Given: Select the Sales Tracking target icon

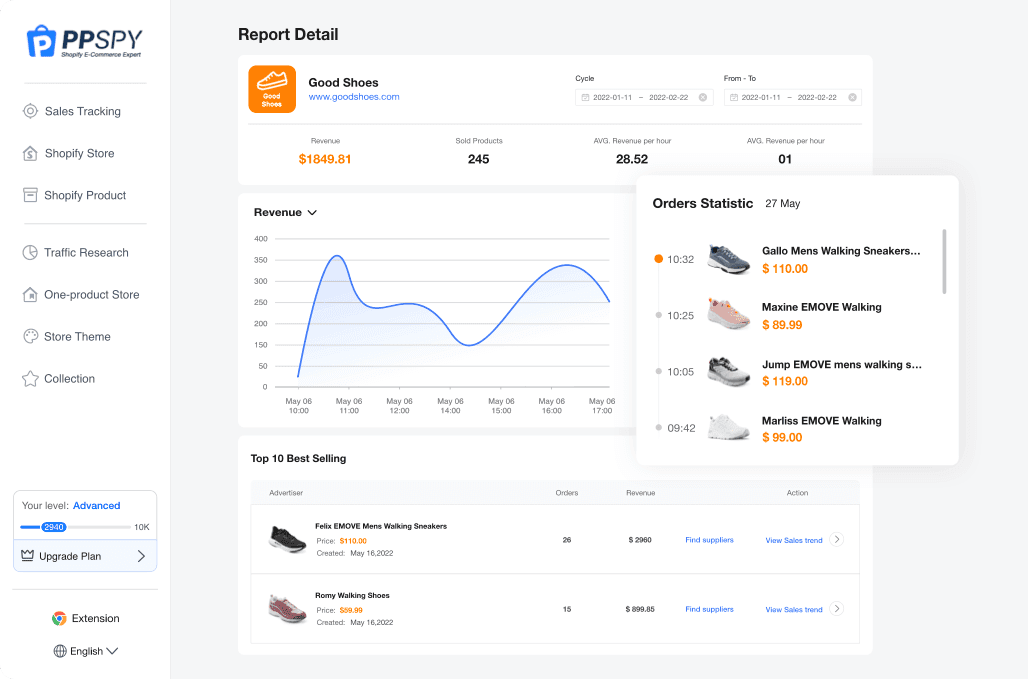Looking at the screenshot, I should click(x=31, y=111).
